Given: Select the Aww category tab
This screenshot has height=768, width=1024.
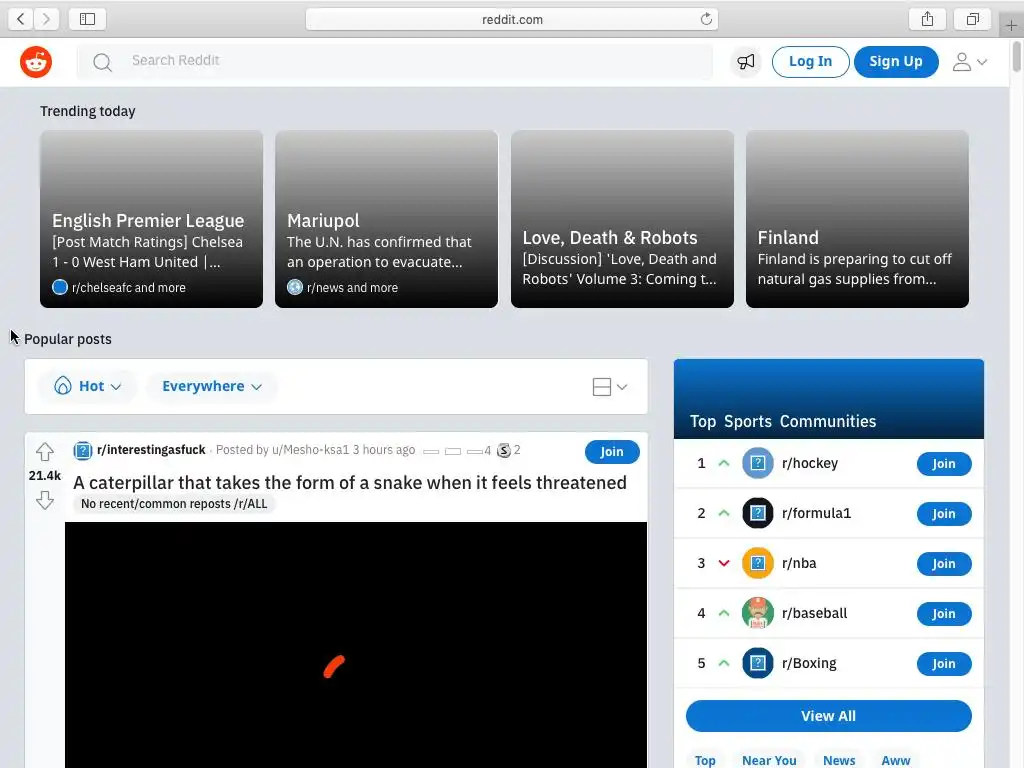Looking at the screenshot, I should 895,760.
